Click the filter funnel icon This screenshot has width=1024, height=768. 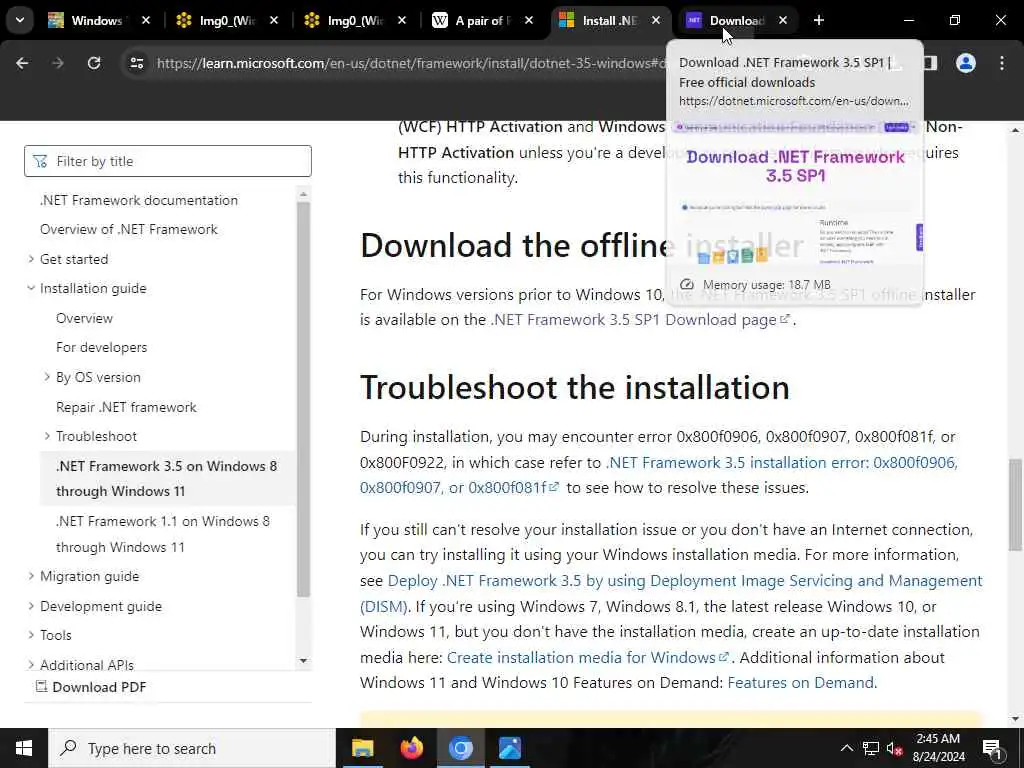pos(40,161)
